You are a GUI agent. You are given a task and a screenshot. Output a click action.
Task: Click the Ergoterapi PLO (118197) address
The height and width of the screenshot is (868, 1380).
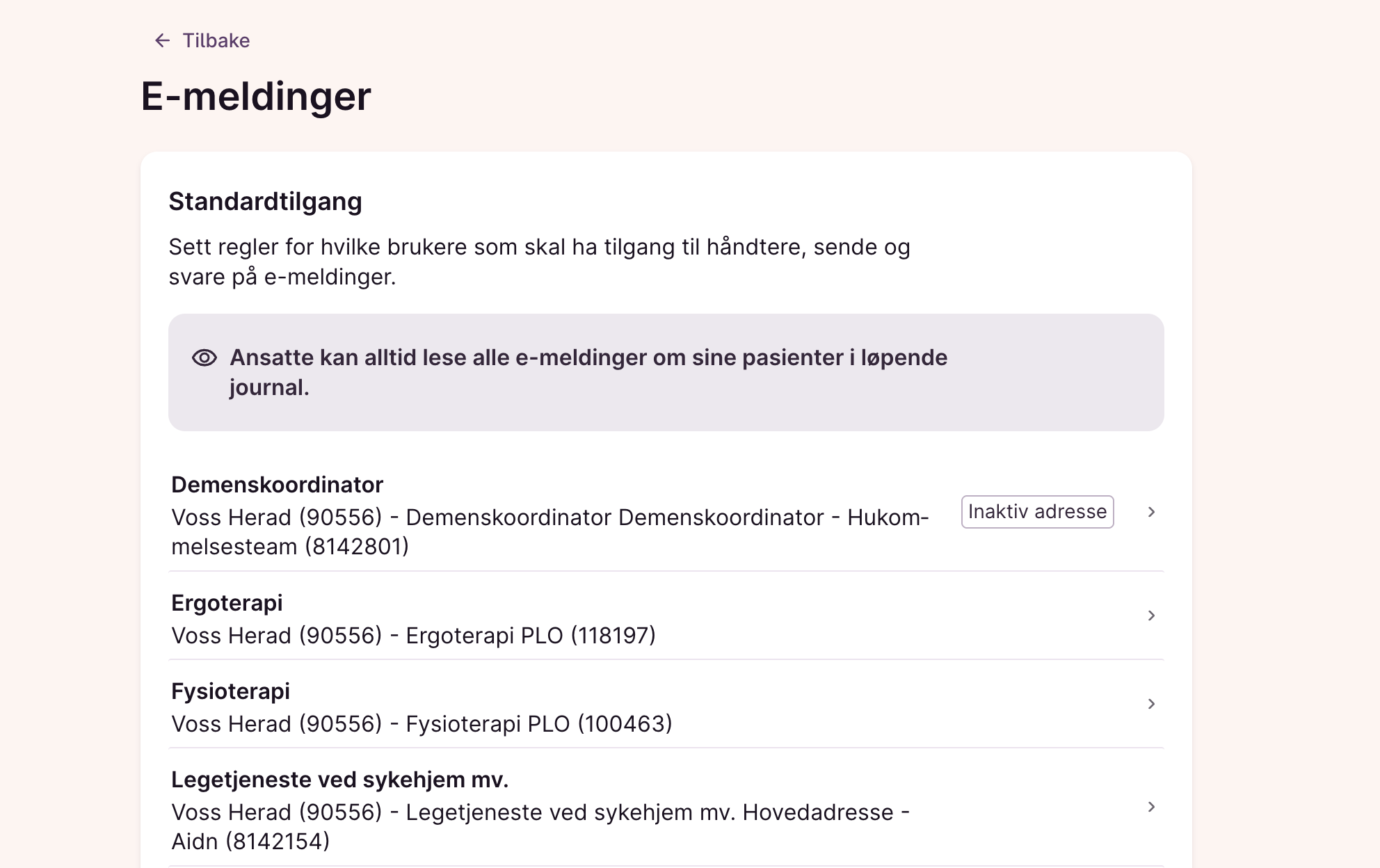pos(530,636)
